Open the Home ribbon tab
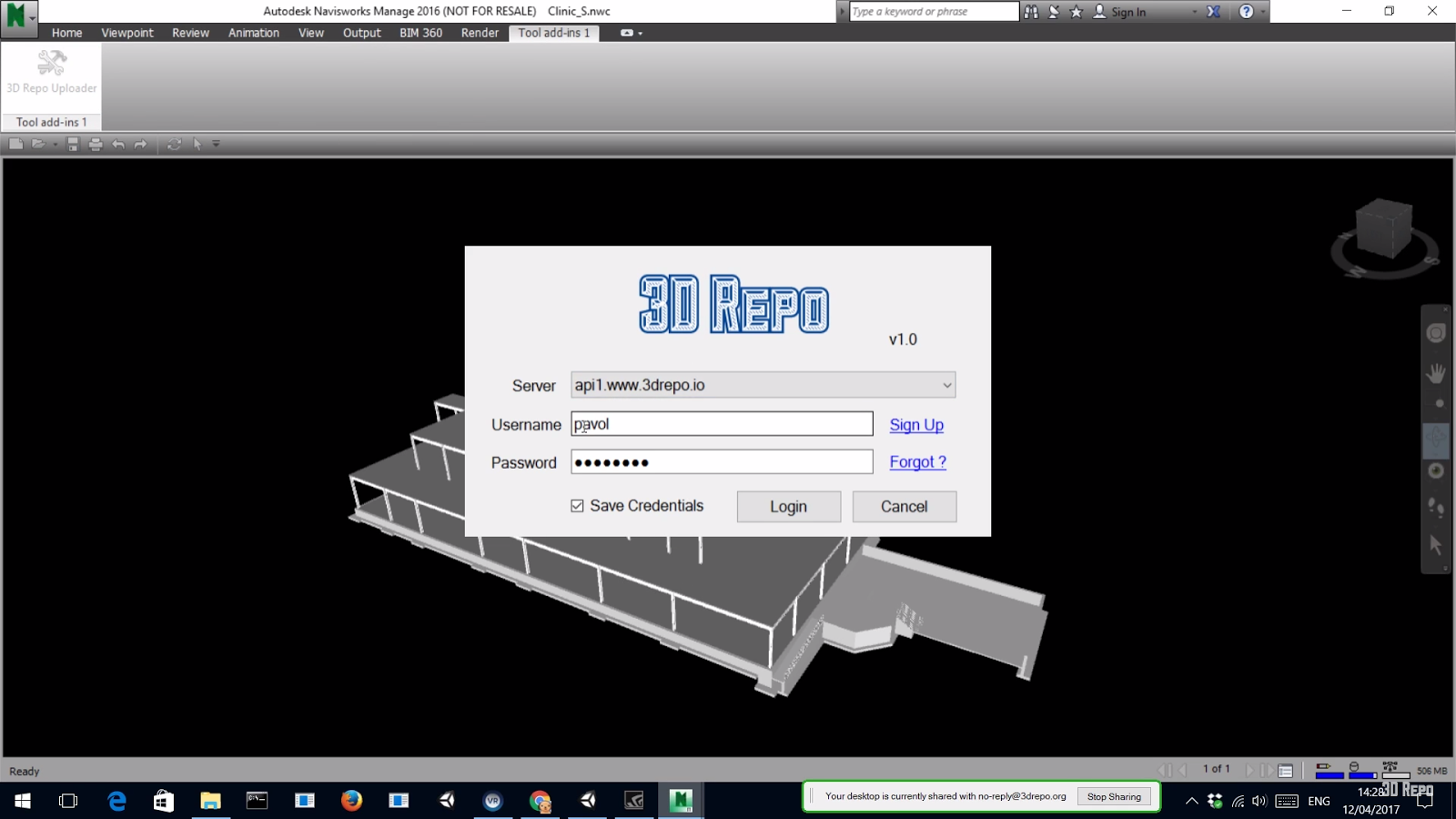1456x819 pixels. click(x=66, y=33)
